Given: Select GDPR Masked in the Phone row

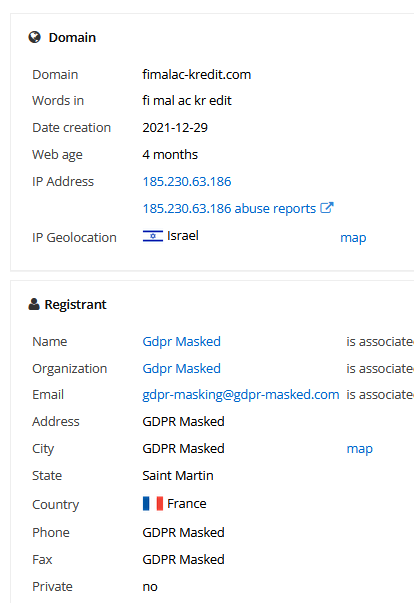Looking at the screenshot, I should (x=183, y=533).
